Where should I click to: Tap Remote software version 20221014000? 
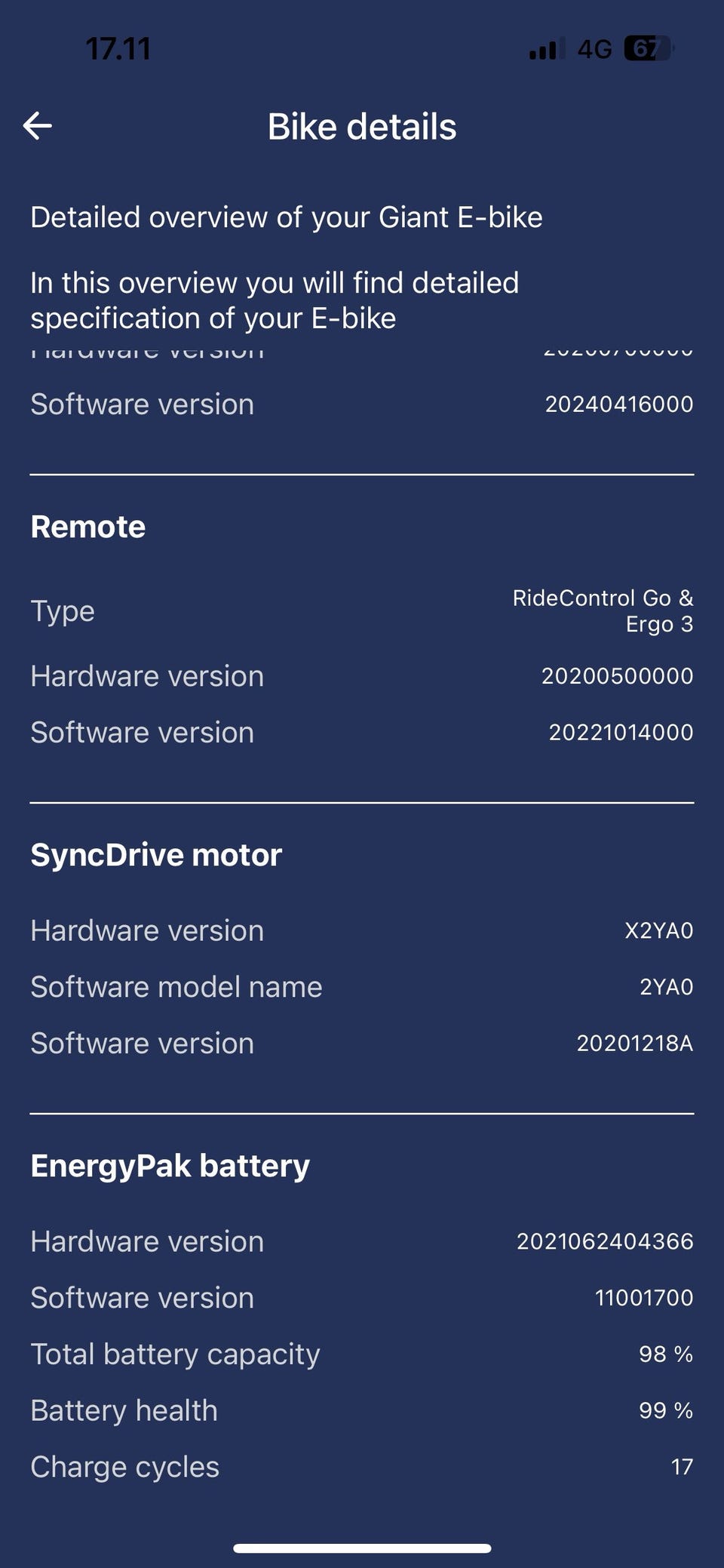pos(621,733)
